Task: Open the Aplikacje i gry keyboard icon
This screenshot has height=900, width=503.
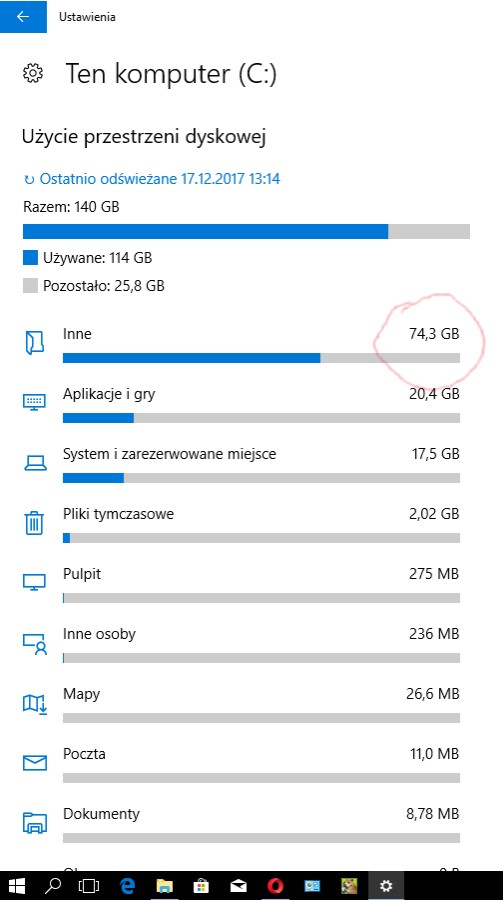Action: tap(34, 402)
